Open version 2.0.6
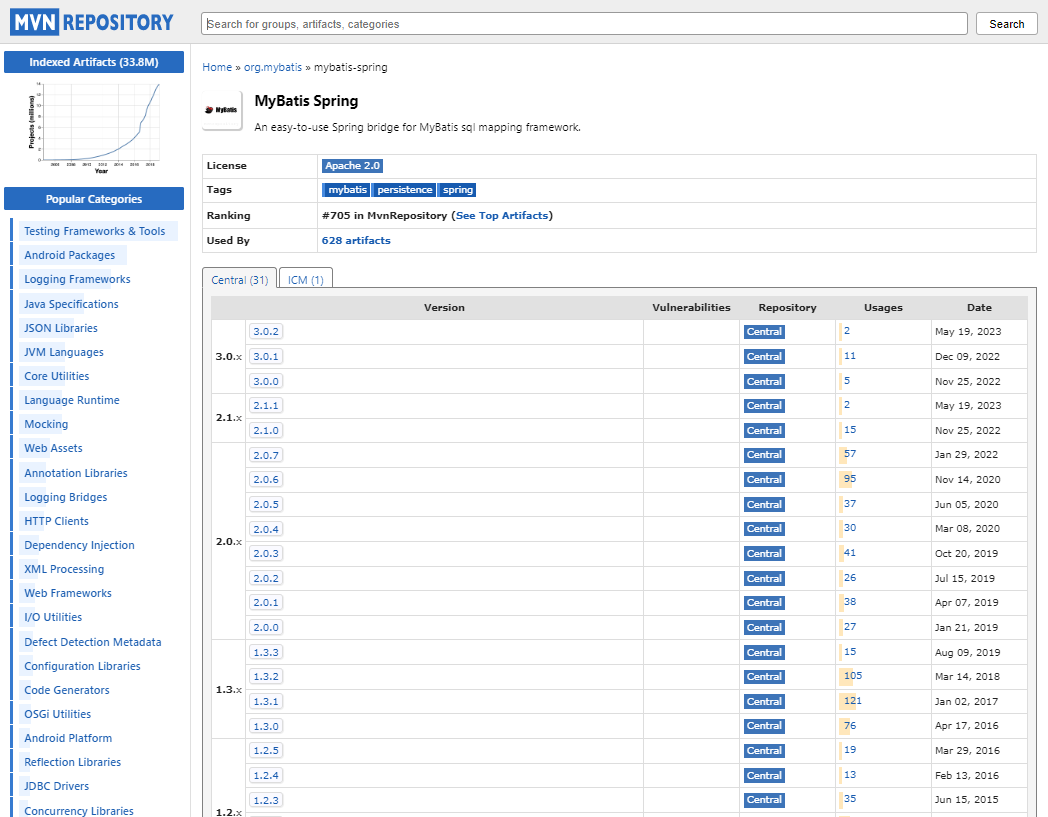The image size is (1048, 817). pyautogui.click(x=266, y=479)
